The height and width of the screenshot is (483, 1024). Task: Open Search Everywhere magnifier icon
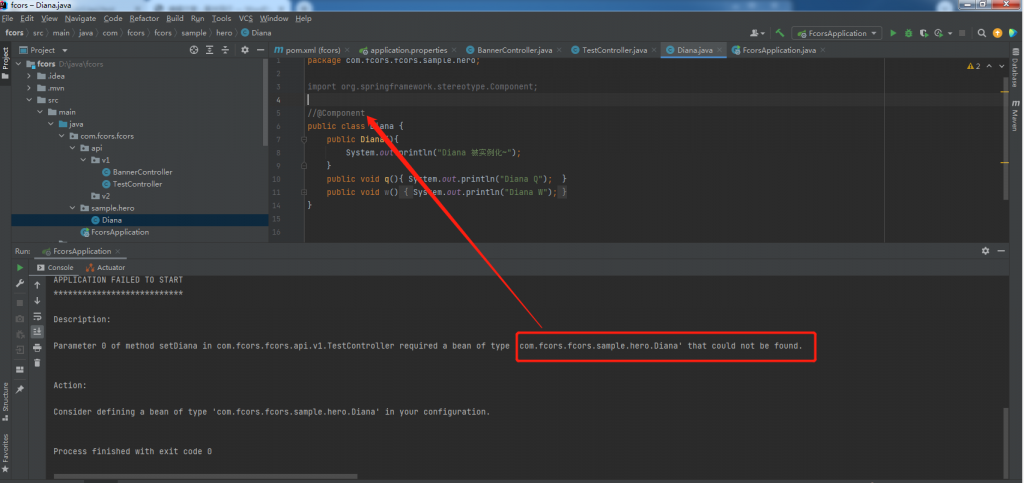coord(982,33)
